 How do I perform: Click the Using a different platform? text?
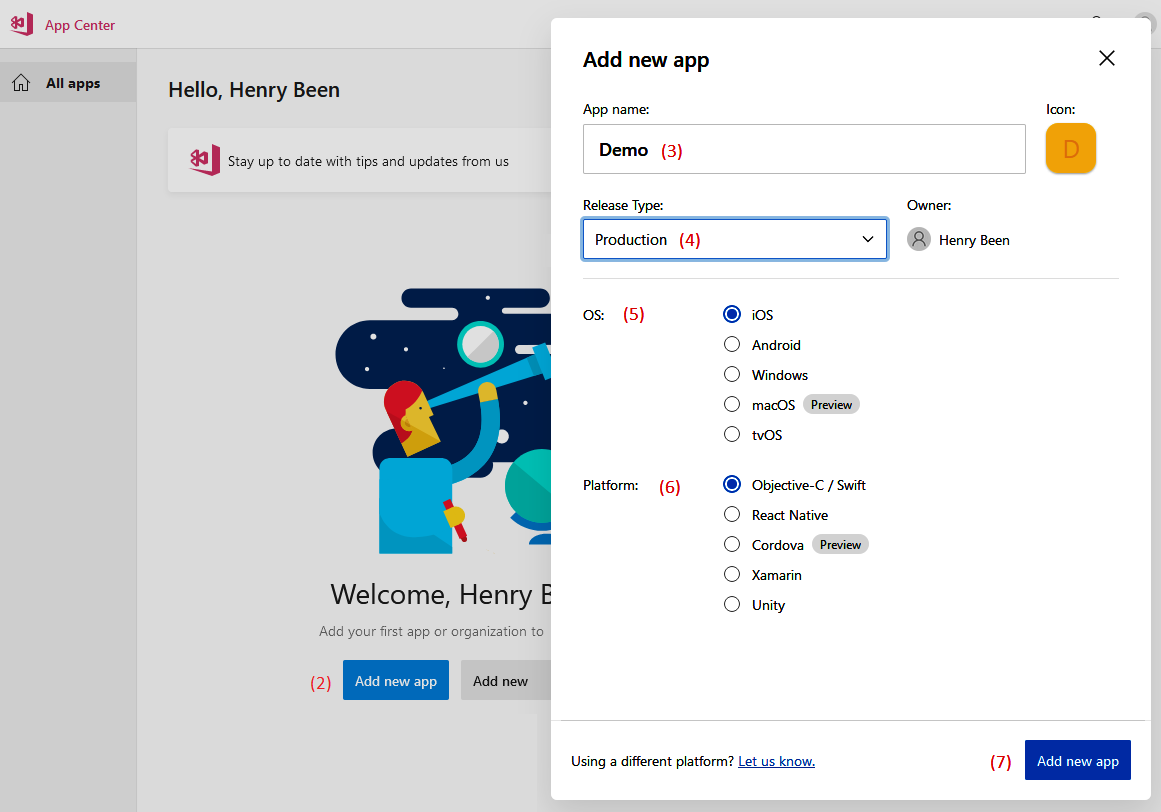tap(652, 761)
